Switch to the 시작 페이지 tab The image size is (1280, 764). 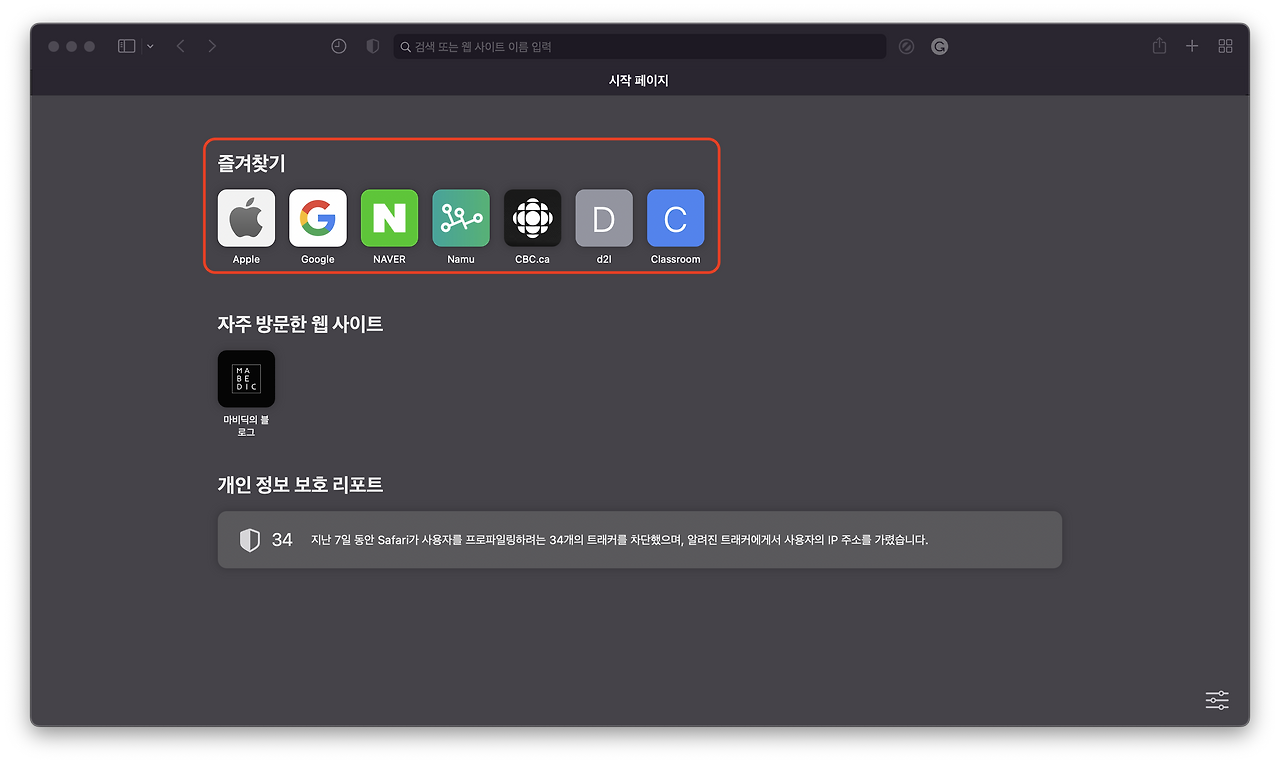click(x=639, y=80)
